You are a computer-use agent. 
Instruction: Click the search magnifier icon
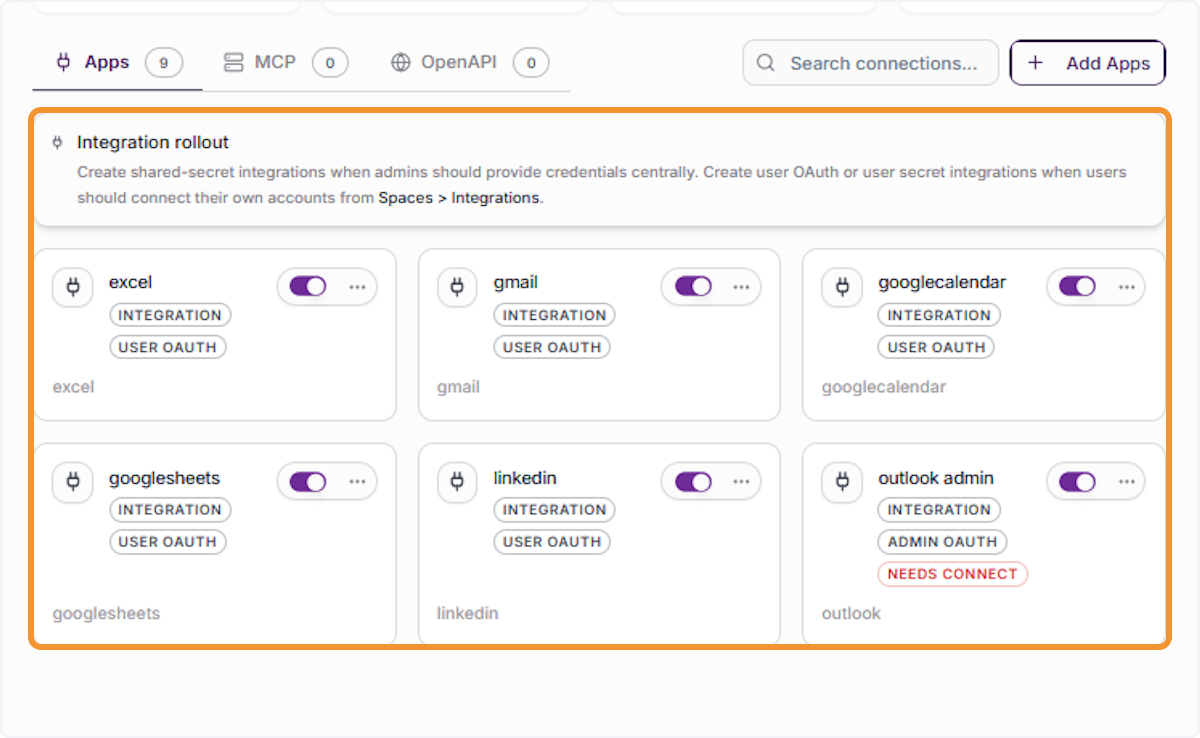(x=766, y=63)
